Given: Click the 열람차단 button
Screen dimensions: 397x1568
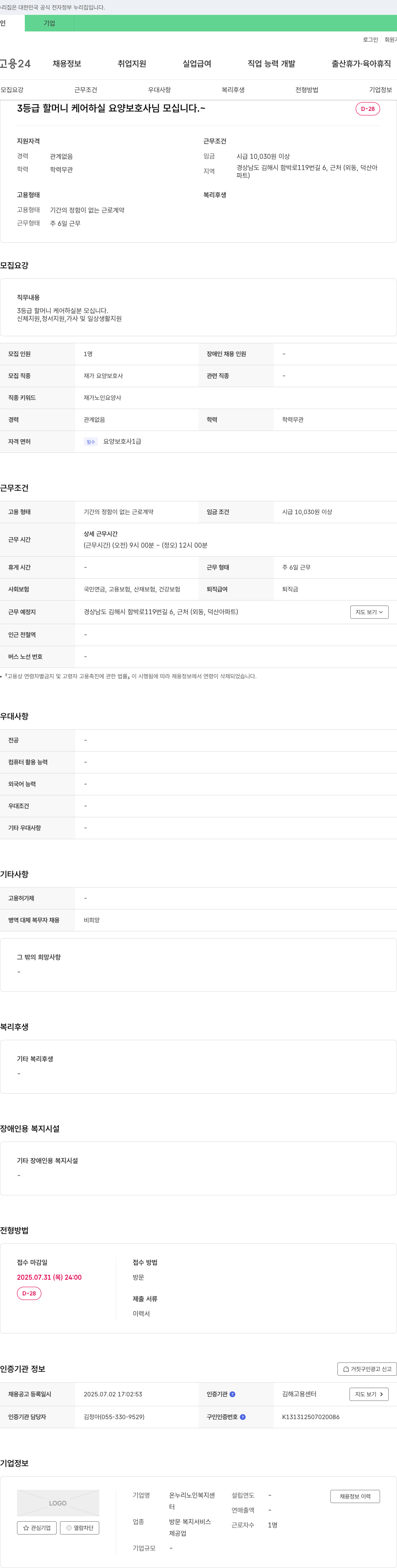Looking at the screenshot, I should pyautogui.click(x=80, y=1528).
